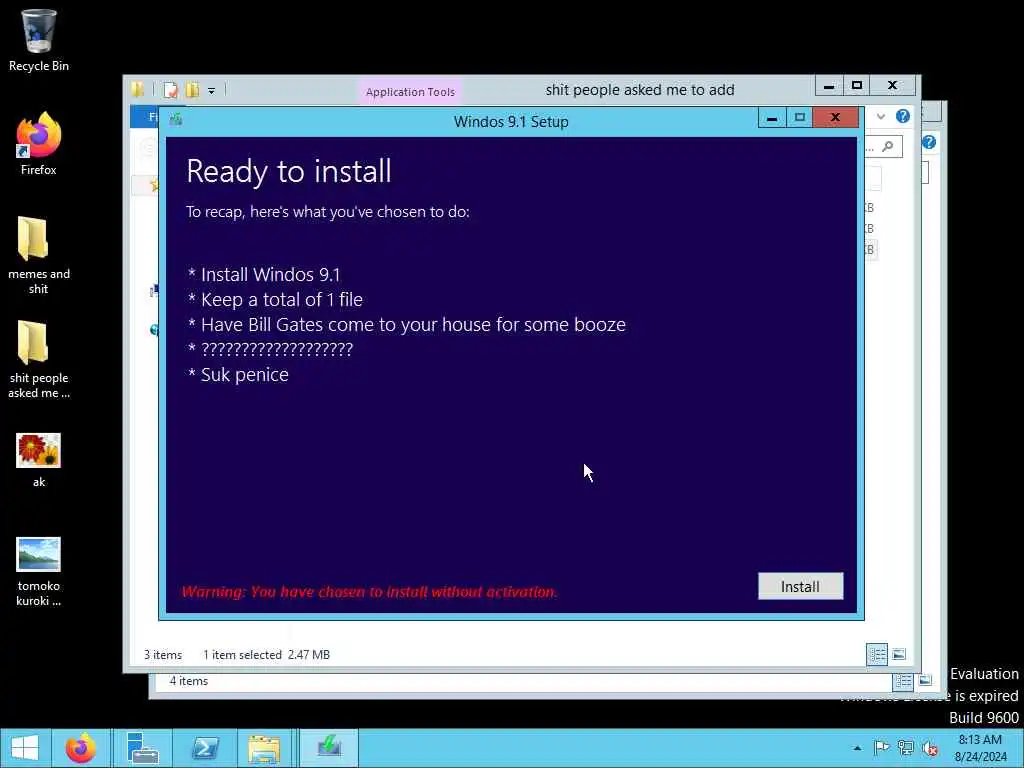Minimize the Windos 9.1 Setup window

772,118
